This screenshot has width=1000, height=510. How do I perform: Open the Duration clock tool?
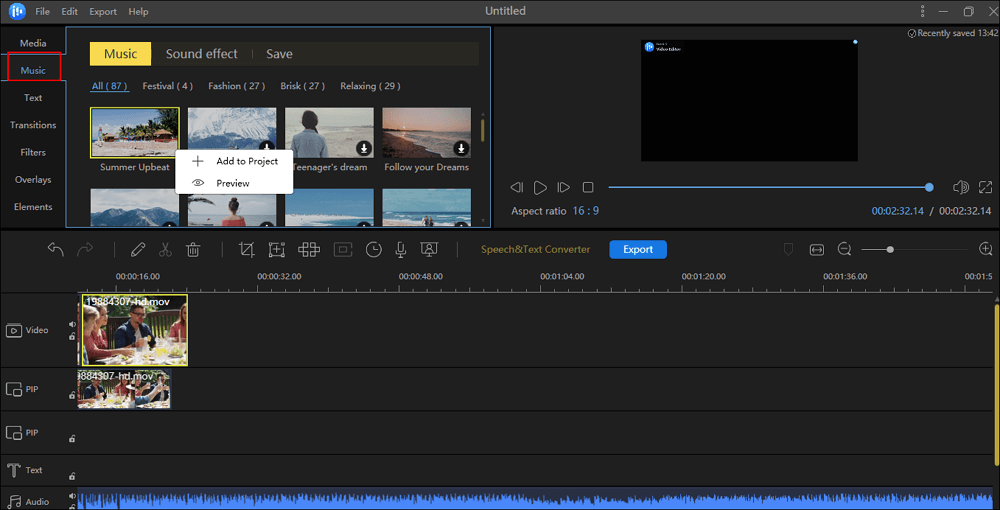click(x=374, y=249)
